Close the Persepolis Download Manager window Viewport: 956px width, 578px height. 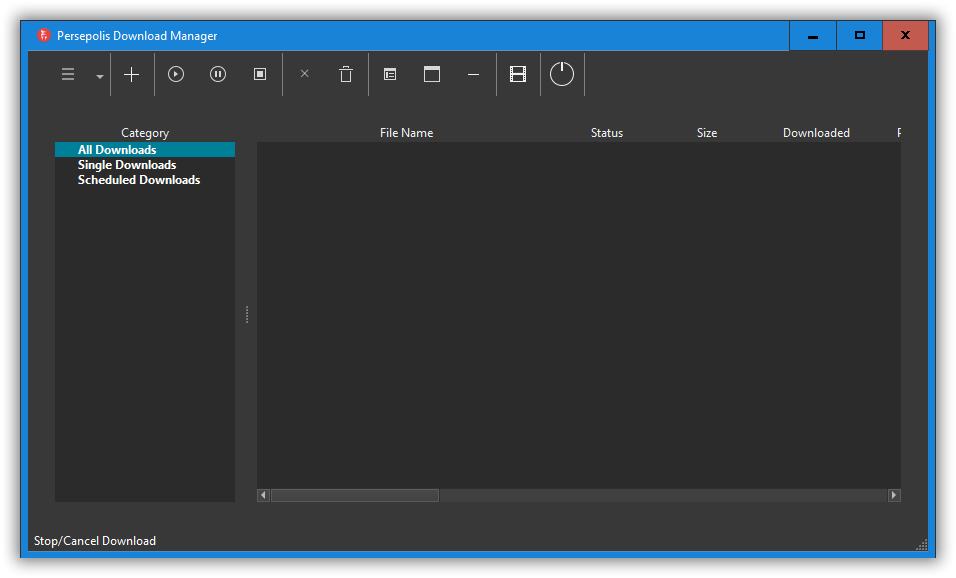point(905,35)
